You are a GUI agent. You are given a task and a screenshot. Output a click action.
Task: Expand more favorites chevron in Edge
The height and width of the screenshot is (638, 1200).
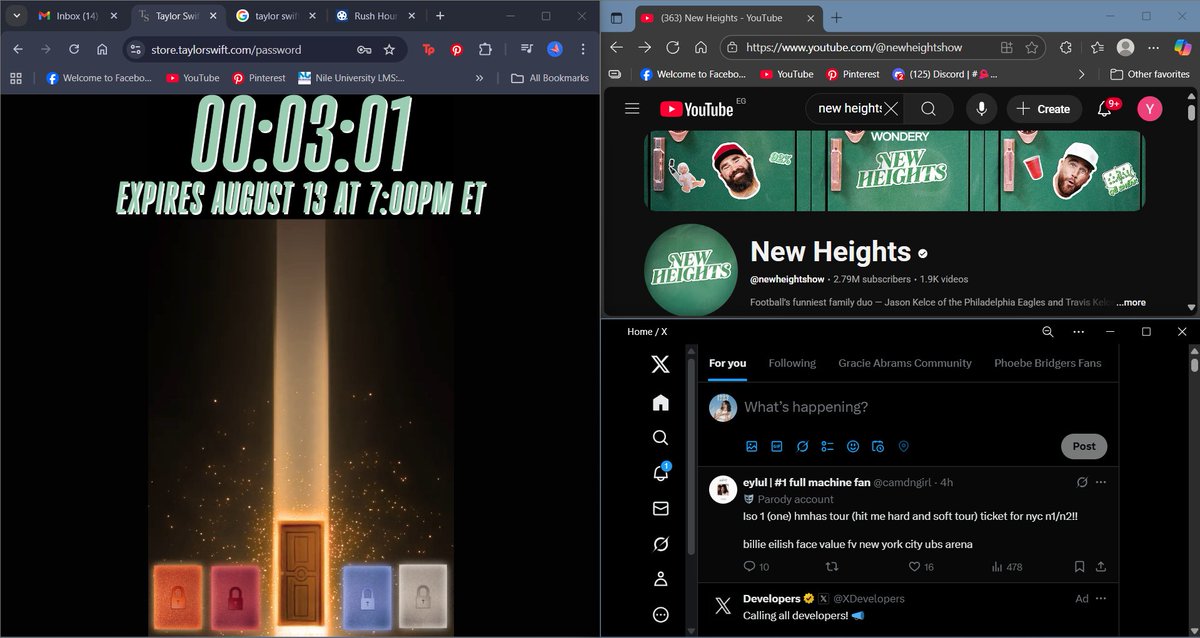(1081, 74)
